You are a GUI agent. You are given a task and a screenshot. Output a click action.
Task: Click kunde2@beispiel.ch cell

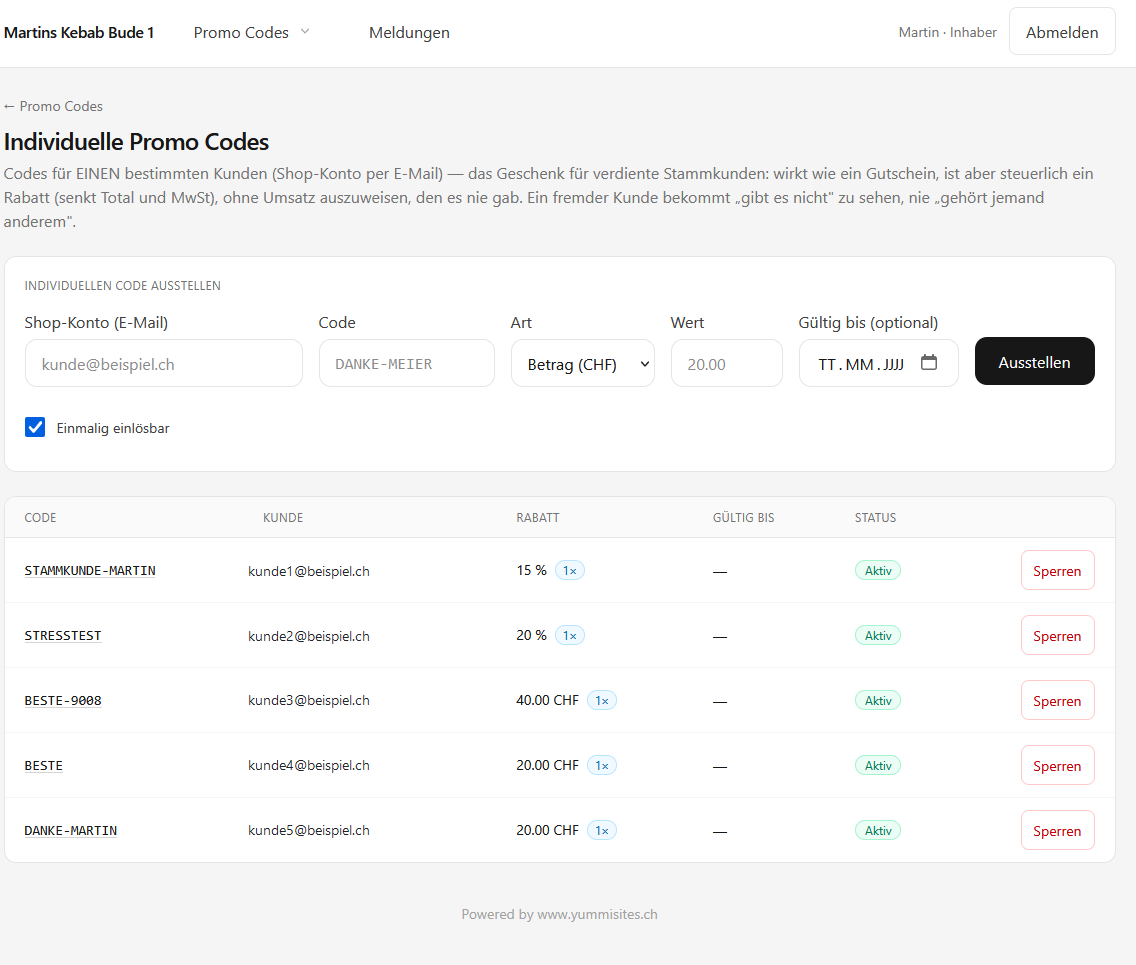309,636
